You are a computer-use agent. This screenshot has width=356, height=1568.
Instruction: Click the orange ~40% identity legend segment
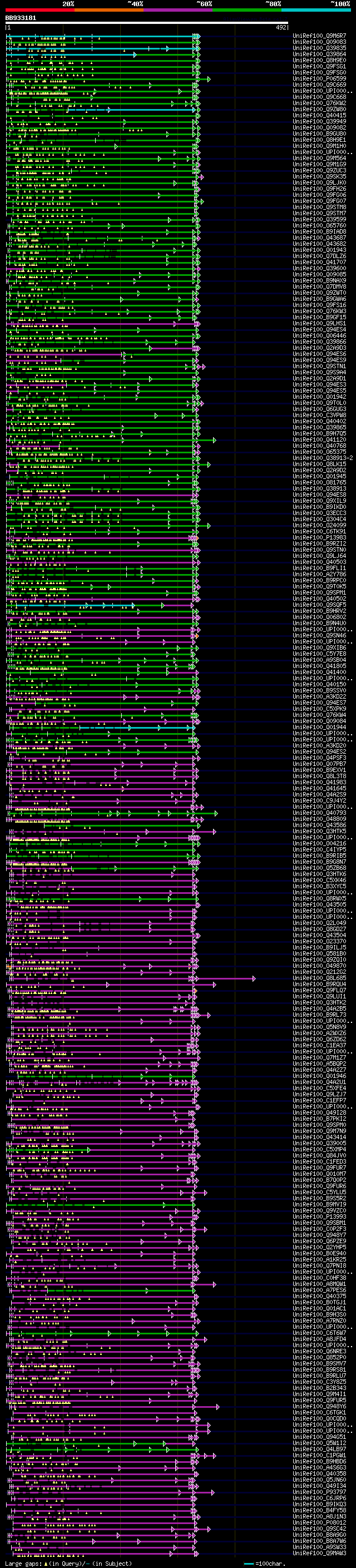(x=109, y=10)
